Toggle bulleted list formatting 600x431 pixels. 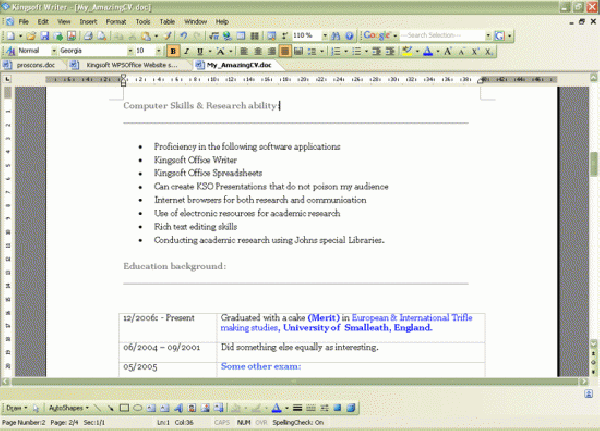coord(357,51)
